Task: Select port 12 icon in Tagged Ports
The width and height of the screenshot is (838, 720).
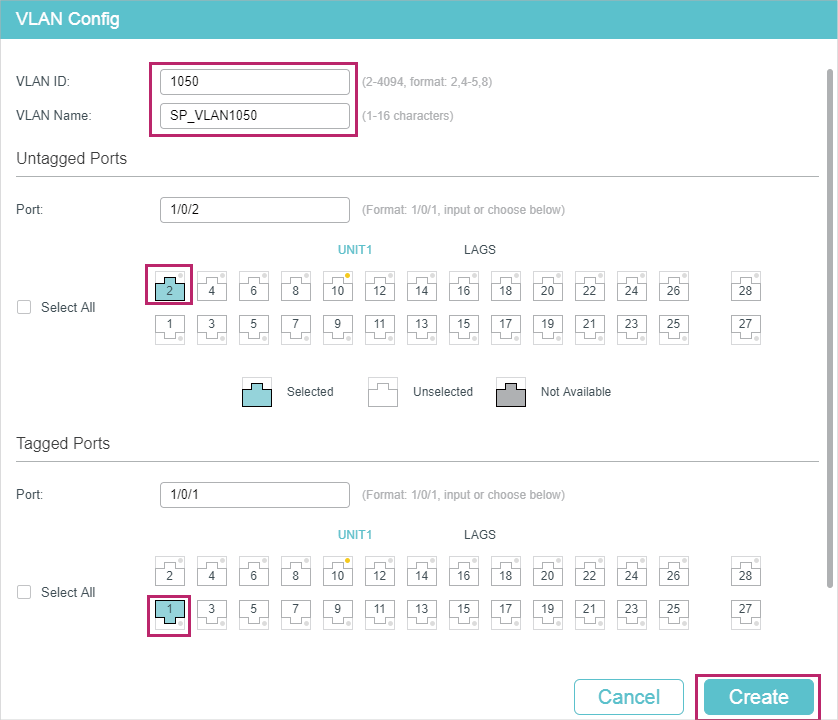Action: pyautogui.click(x=379, y=571)
